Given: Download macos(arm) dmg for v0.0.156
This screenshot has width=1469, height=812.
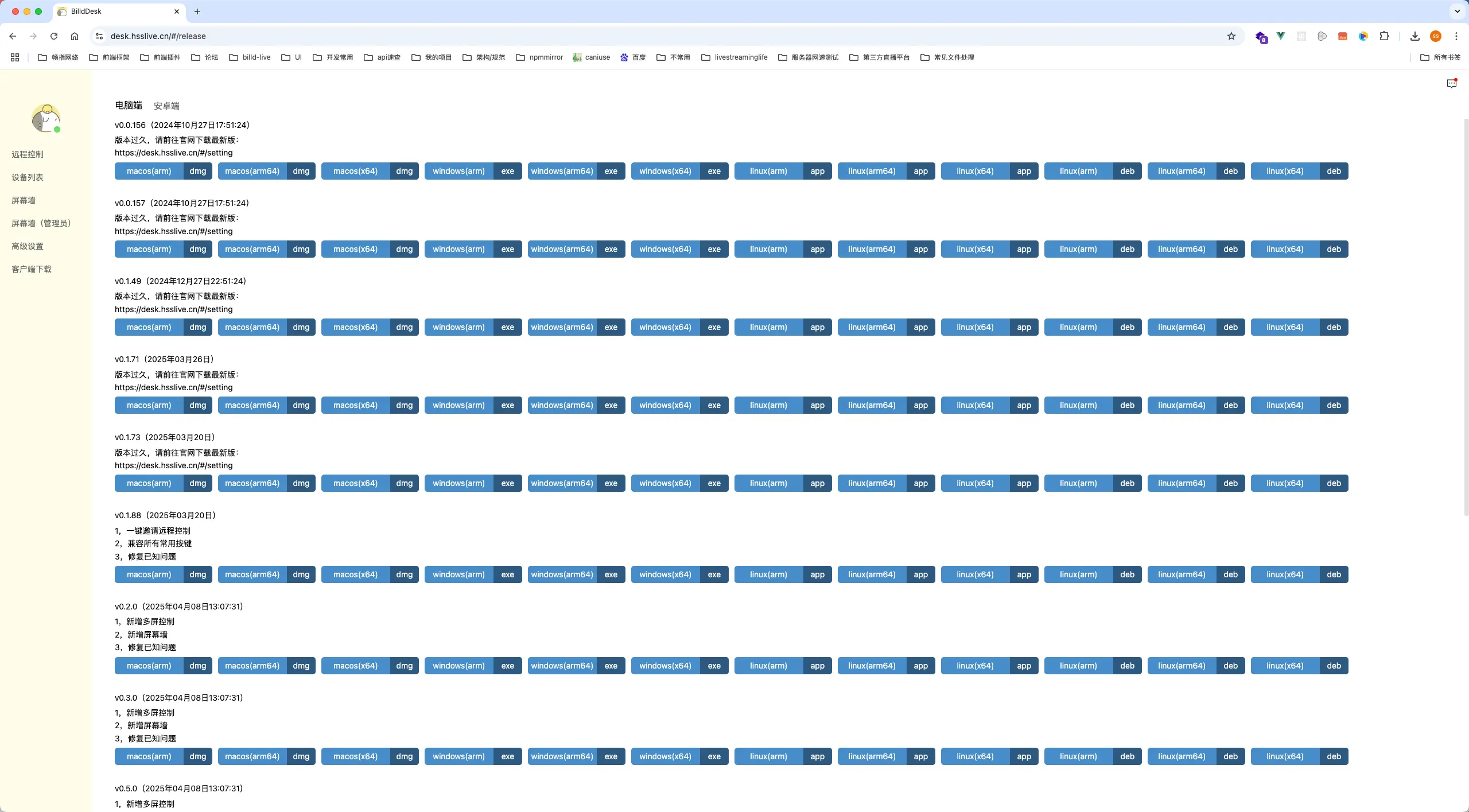Looking at the screenshot, I should pos(164,171).
